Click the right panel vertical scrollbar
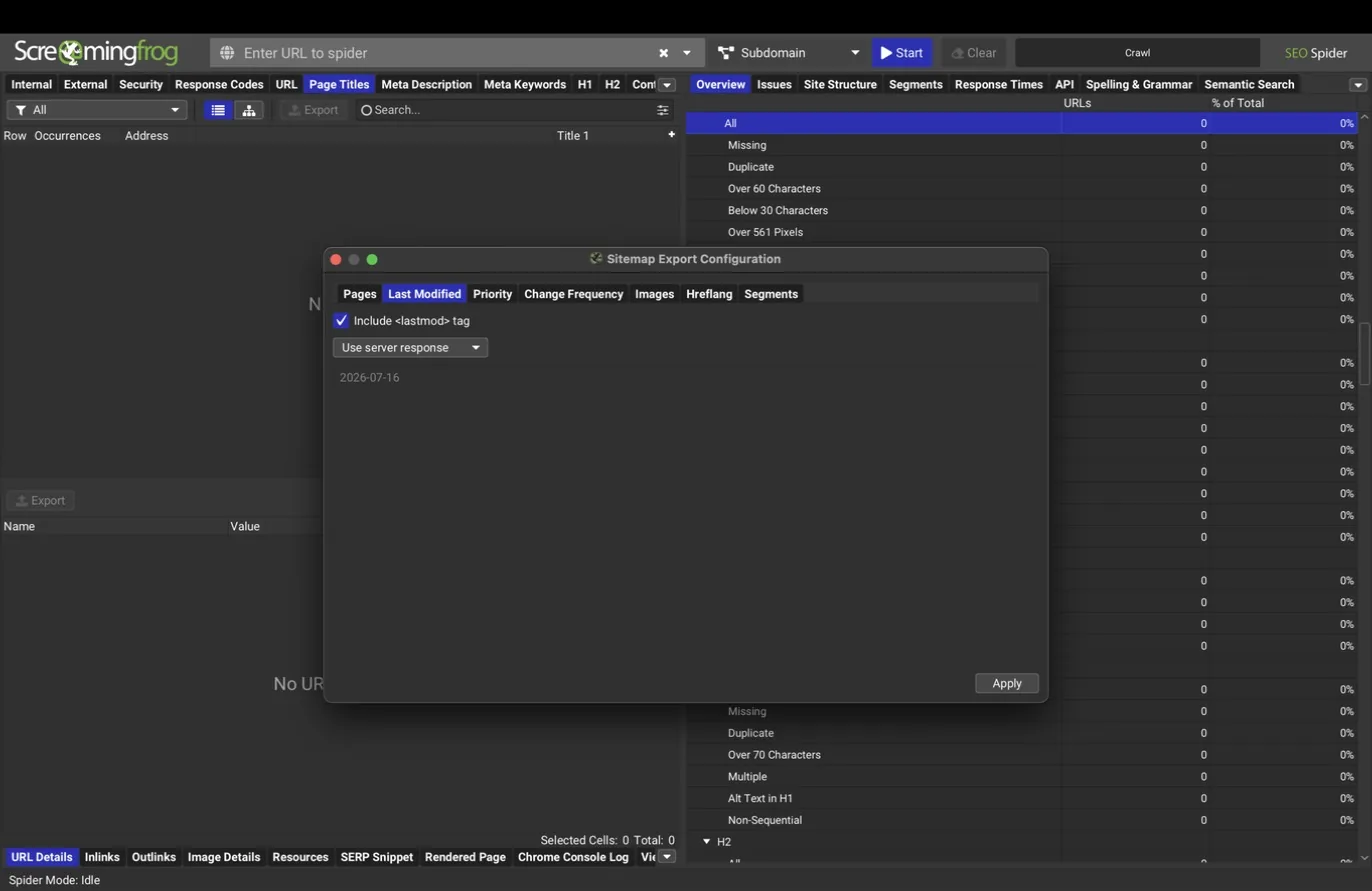The height and width of the screenshot is (891, 1372). pyautogui.click(x=1365, y=353)
